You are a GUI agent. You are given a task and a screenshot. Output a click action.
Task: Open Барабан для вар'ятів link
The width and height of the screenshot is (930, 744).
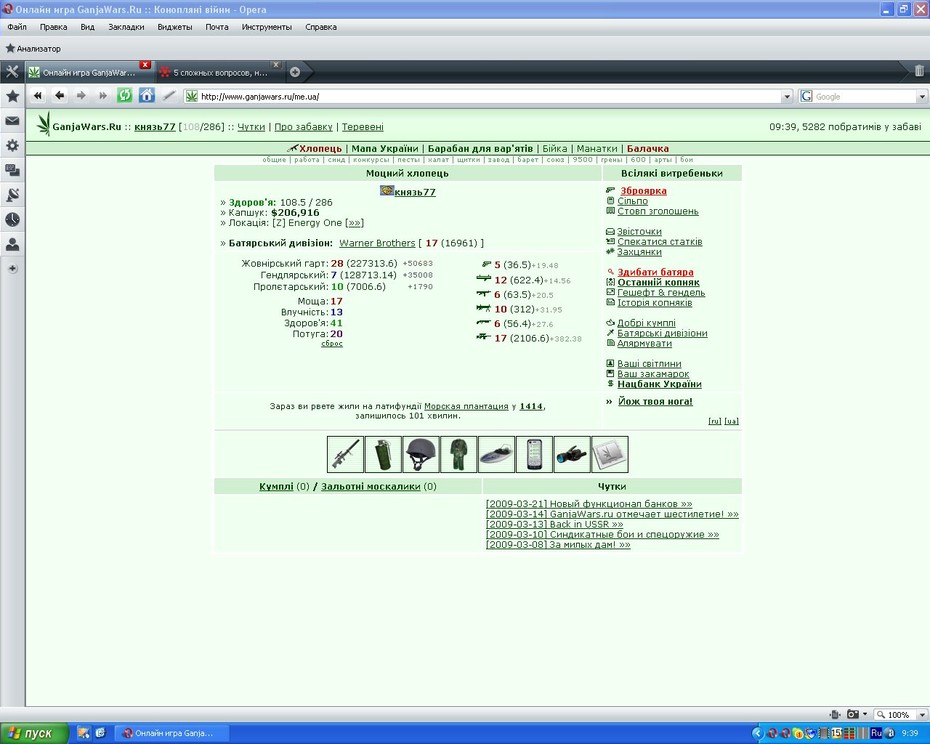click(x=480, y=149)
